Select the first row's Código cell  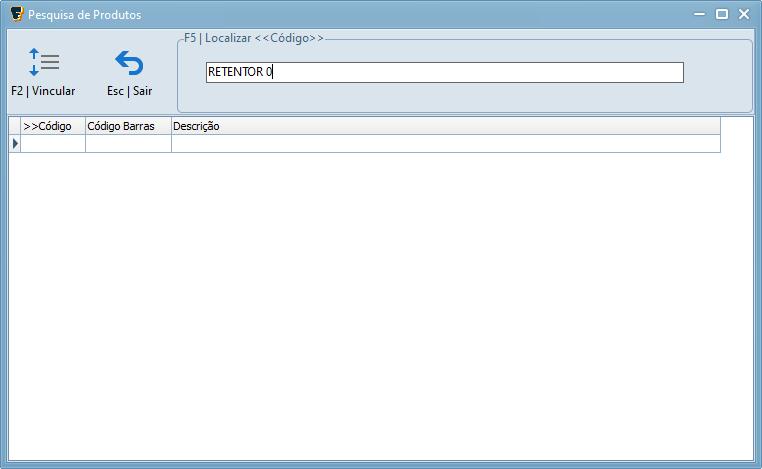pyautogui.click(x=53, y=144)
